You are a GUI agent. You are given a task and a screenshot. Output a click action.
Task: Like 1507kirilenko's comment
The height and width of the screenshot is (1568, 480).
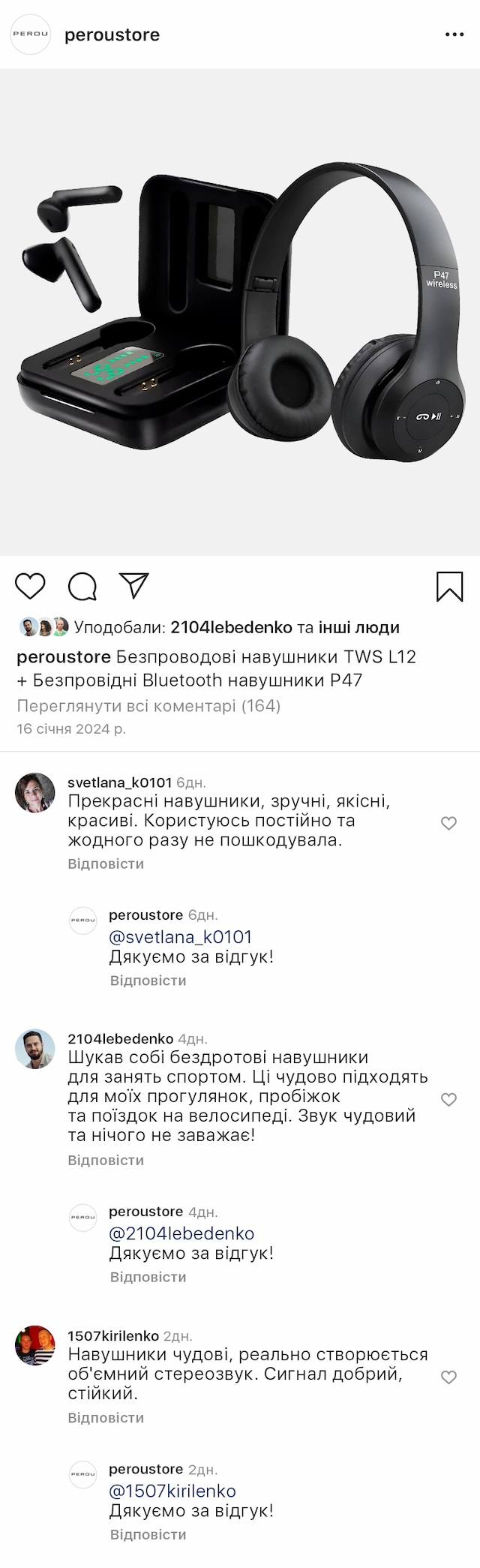pos(448,1377)
